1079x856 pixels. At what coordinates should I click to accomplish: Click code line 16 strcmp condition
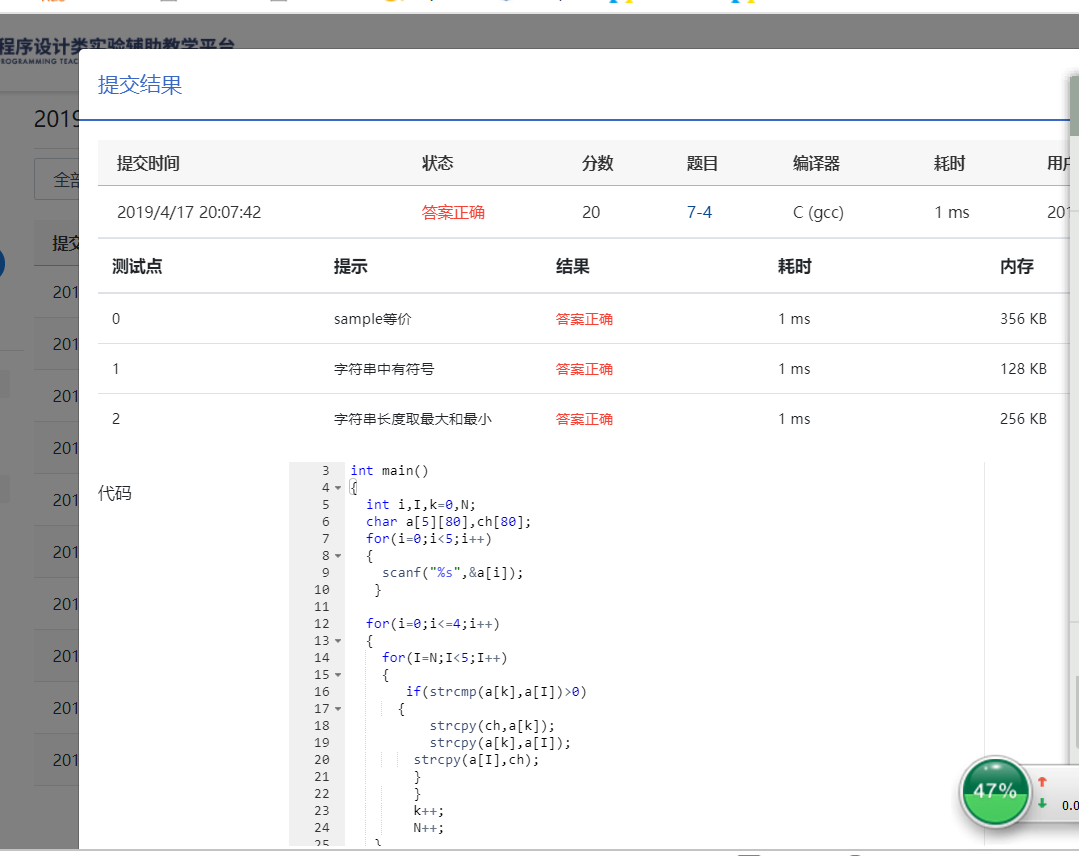point(495,692)
